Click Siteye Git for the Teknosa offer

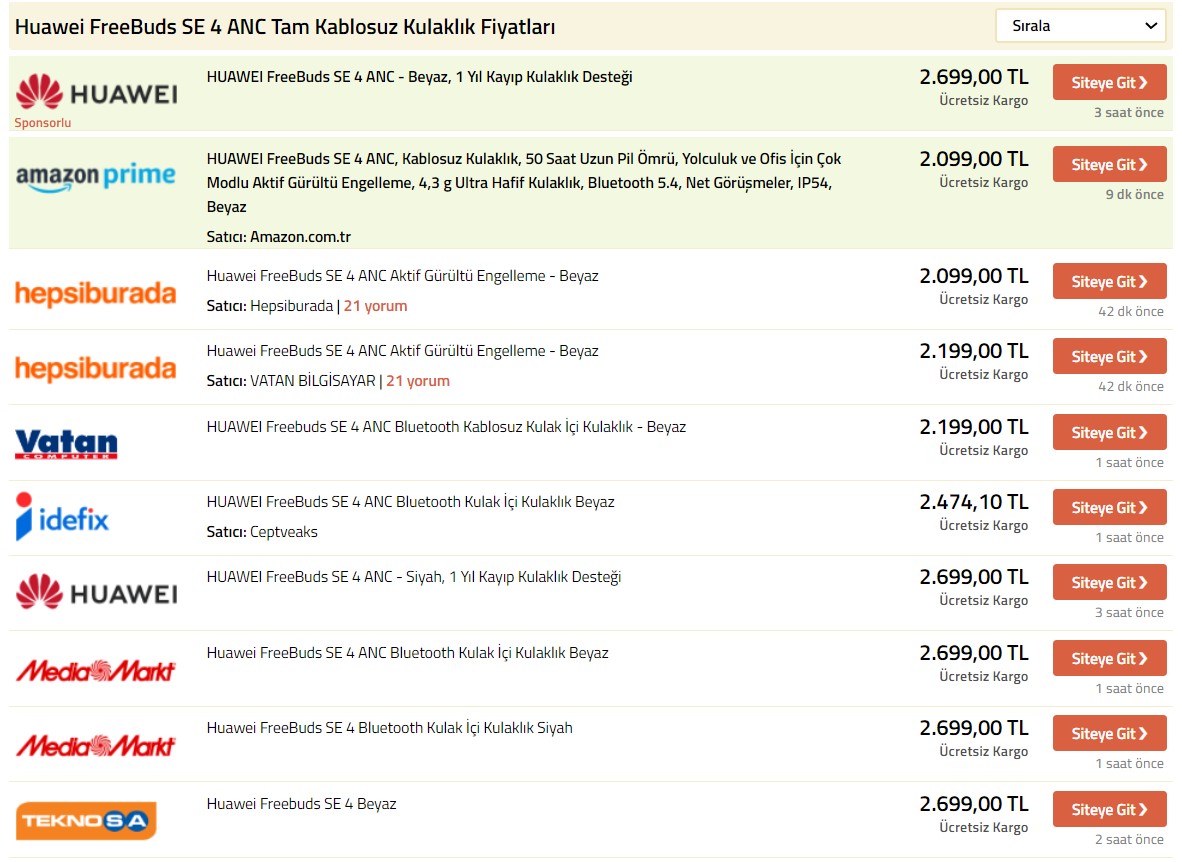point(1110,809)
